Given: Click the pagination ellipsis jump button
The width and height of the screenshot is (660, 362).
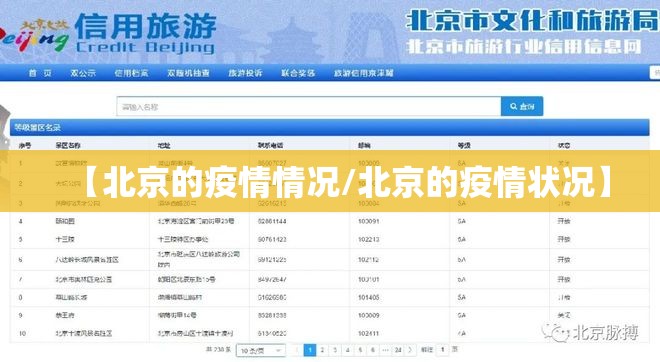Looking at the screenshot, I should (x=385, y=350).
